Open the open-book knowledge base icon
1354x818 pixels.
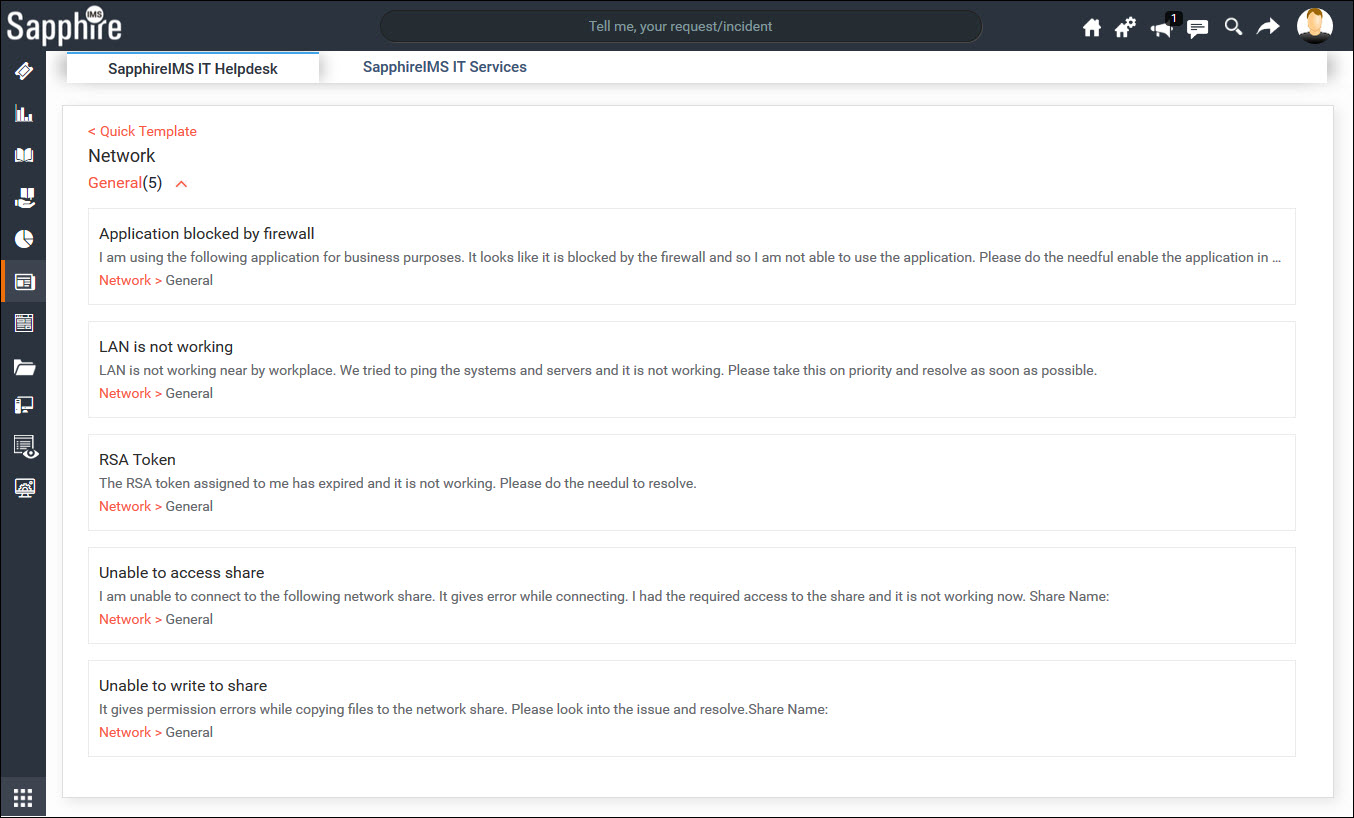pos(24,155)
